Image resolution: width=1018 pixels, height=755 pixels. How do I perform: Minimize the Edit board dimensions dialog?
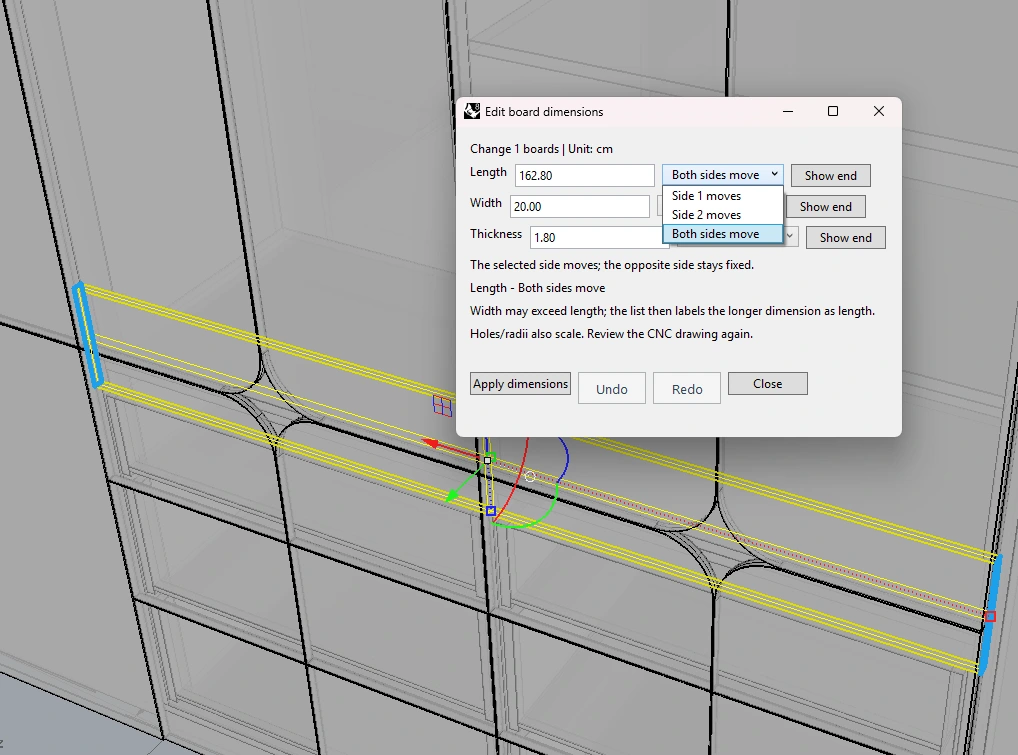coord(788,112)
